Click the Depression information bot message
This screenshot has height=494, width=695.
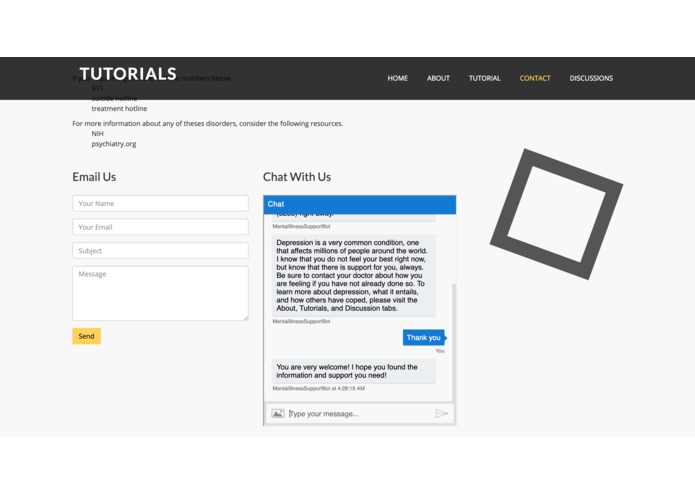click(x=354, y=276)
